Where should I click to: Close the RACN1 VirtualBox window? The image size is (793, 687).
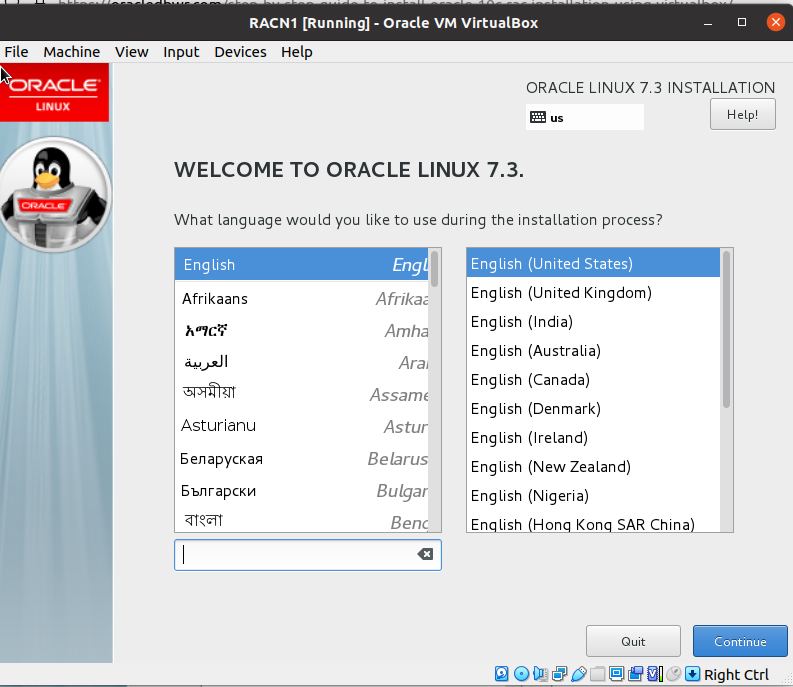tap(776, 22)
